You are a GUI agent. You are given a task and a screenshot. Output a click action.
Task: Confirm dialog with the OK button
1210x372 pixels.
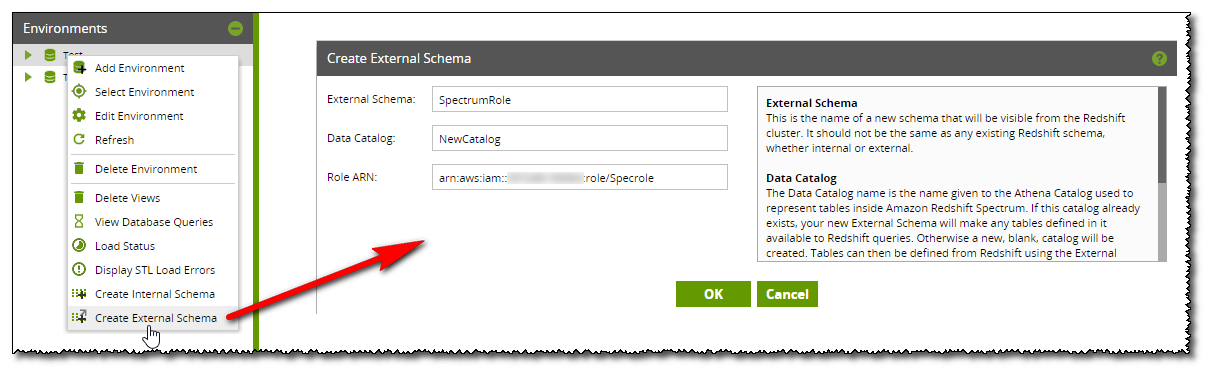(713, 294)
